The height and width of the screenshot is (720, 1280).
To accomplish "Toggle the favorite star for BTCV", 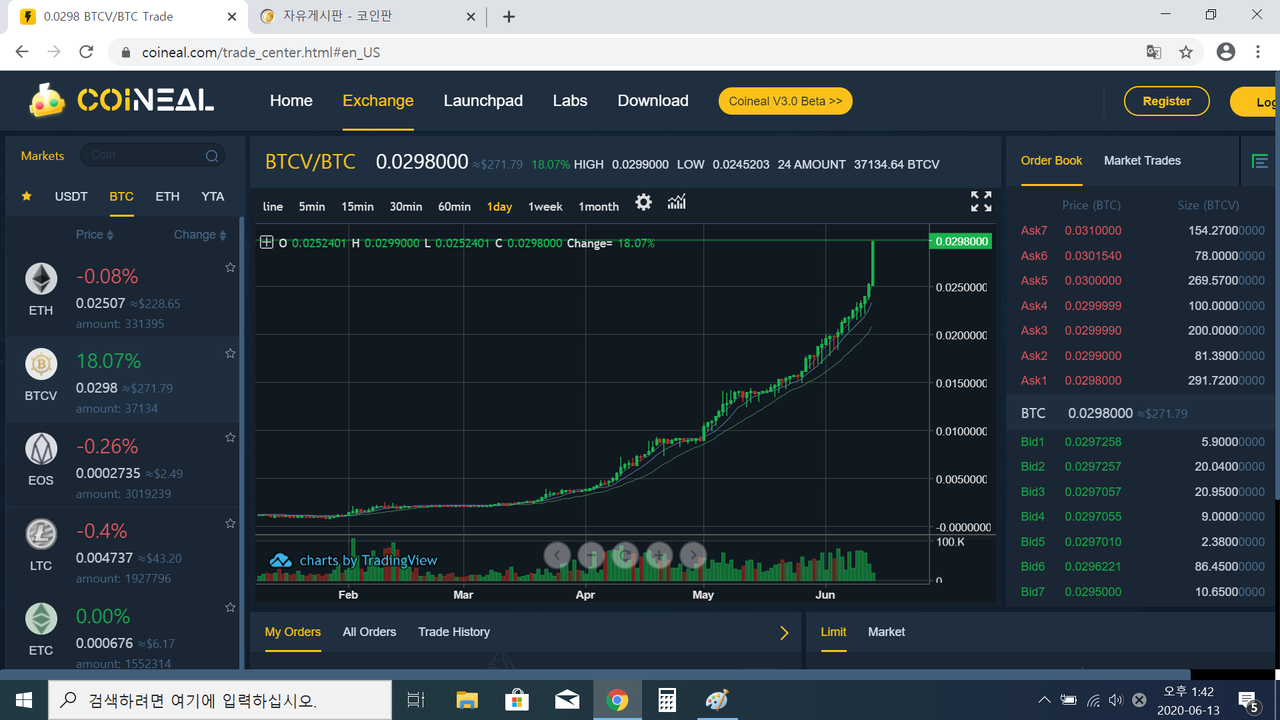I will pyautogui.click(x=230, y=353).
